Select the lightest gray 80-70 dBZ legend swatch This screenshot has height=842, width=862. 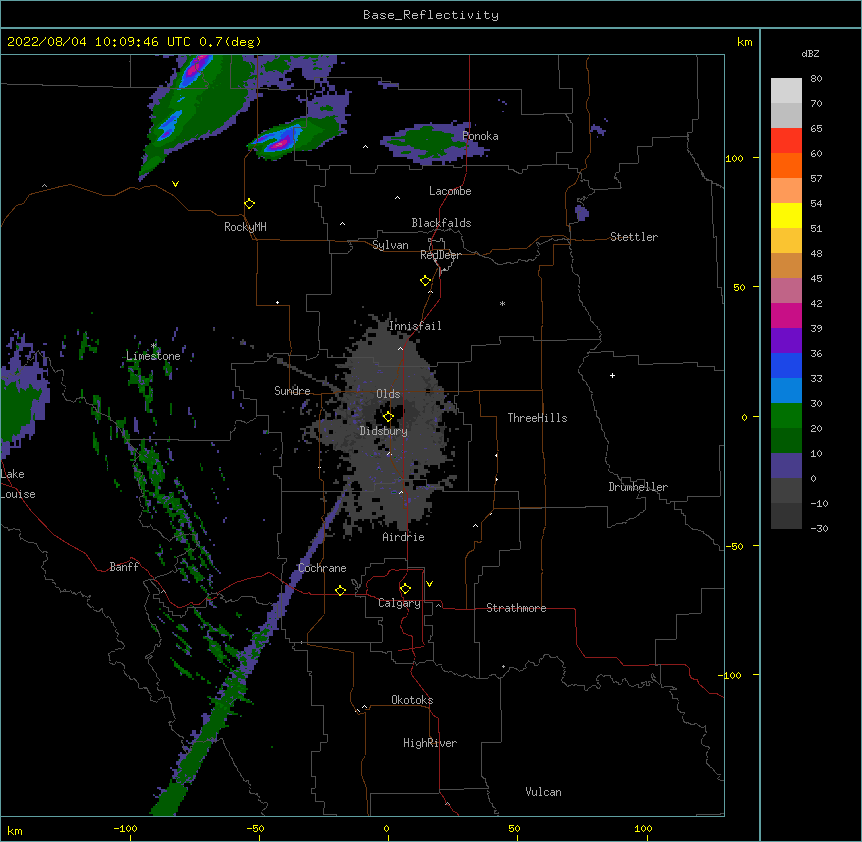[786, 91]
